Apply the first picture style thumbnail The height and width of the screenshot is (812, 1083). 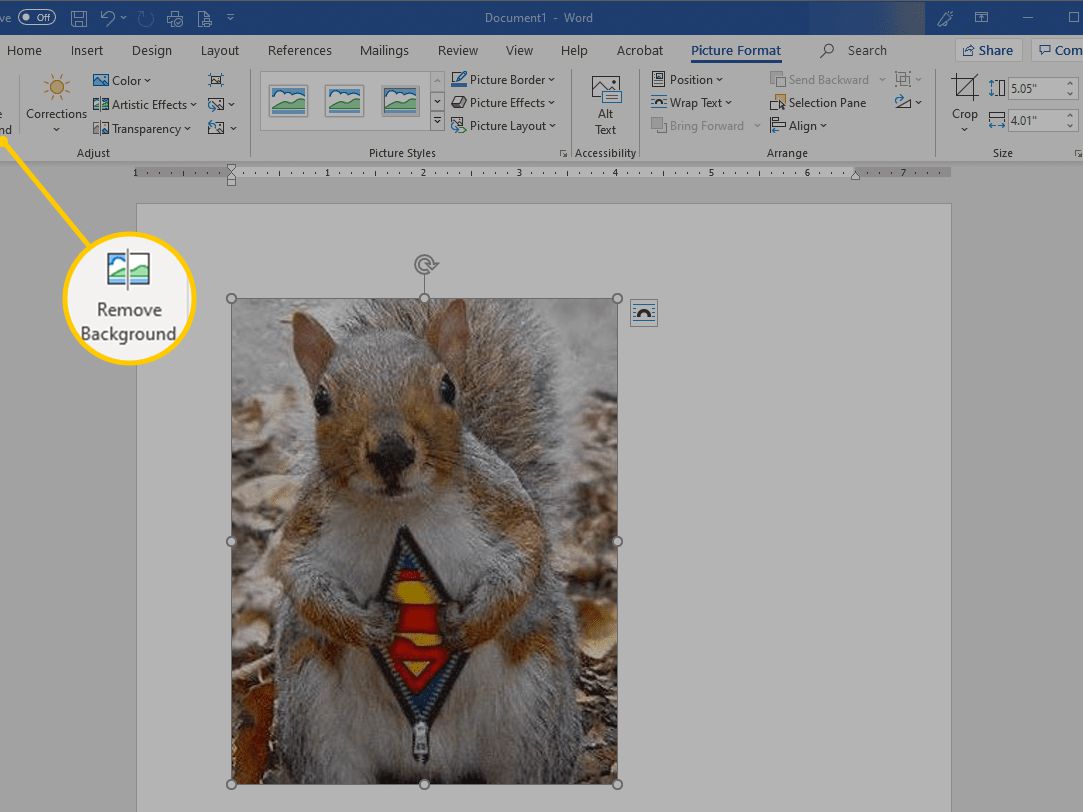tap(289, 101)
